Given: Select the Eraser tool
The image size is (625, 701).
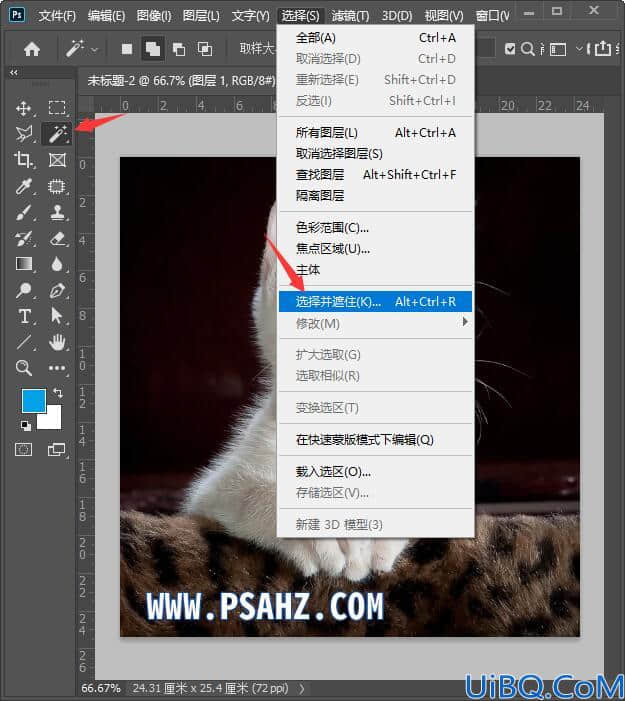Looking at the screenshot, I should coord(57,239).
